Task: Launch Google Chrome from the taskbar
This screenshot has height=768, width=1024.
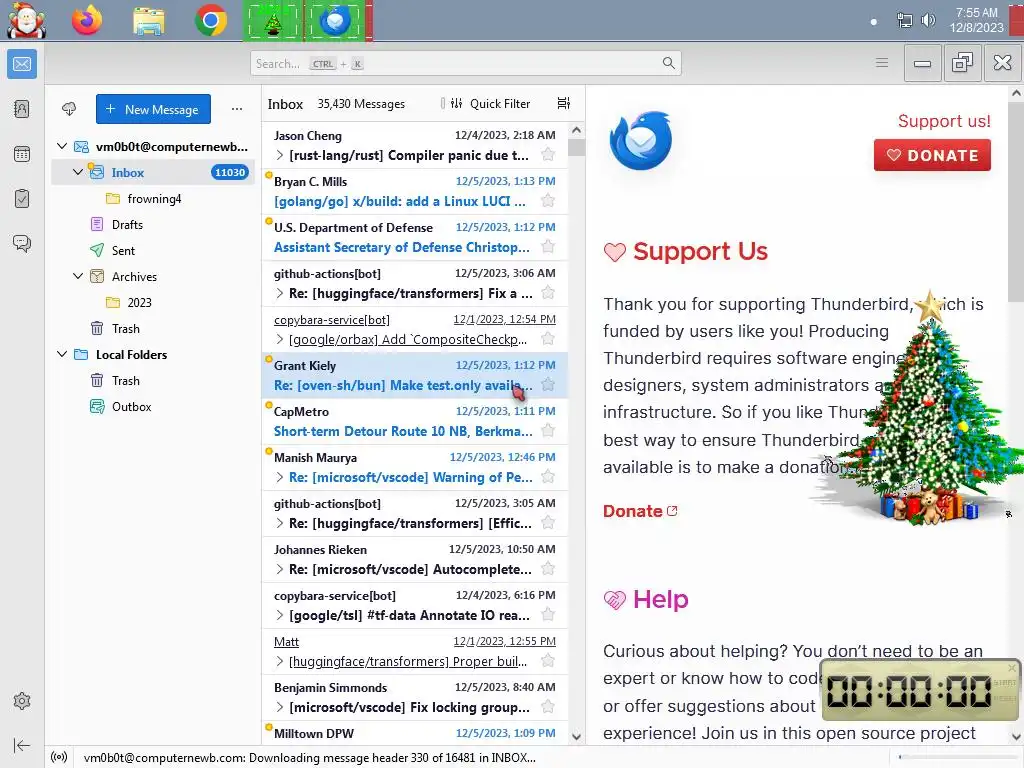Action: [210, 20]
